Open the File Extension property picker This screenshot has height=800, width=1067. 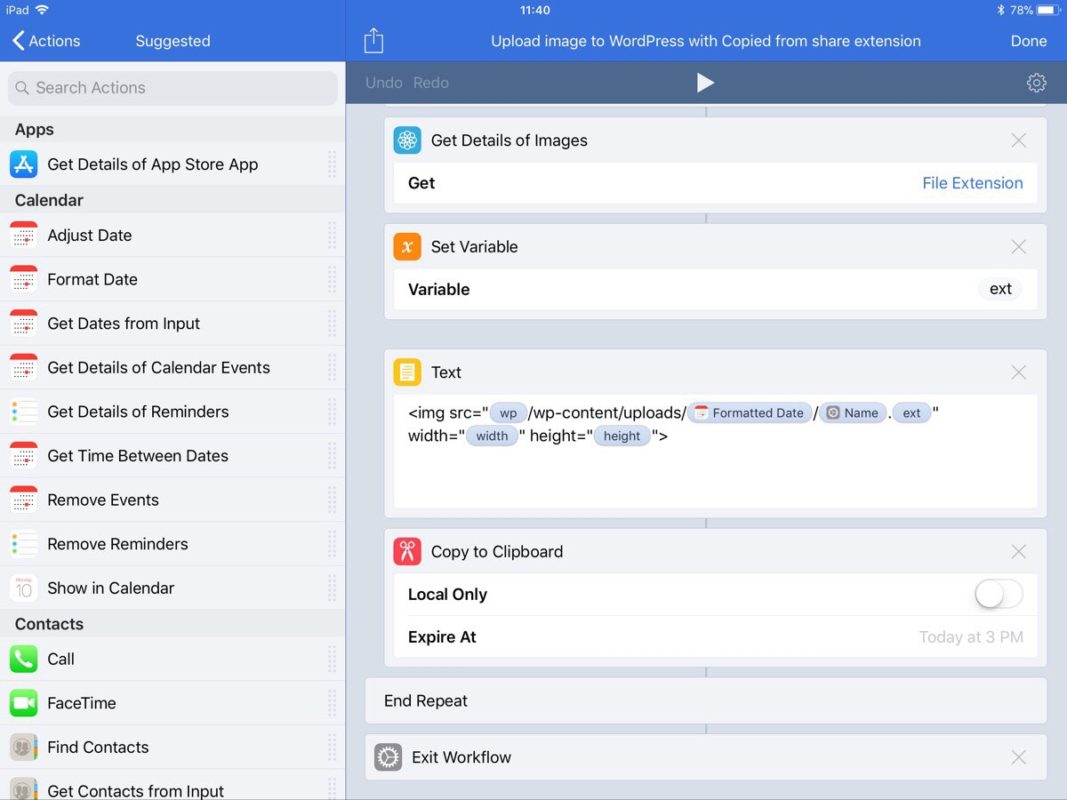[x=972, y=183]
